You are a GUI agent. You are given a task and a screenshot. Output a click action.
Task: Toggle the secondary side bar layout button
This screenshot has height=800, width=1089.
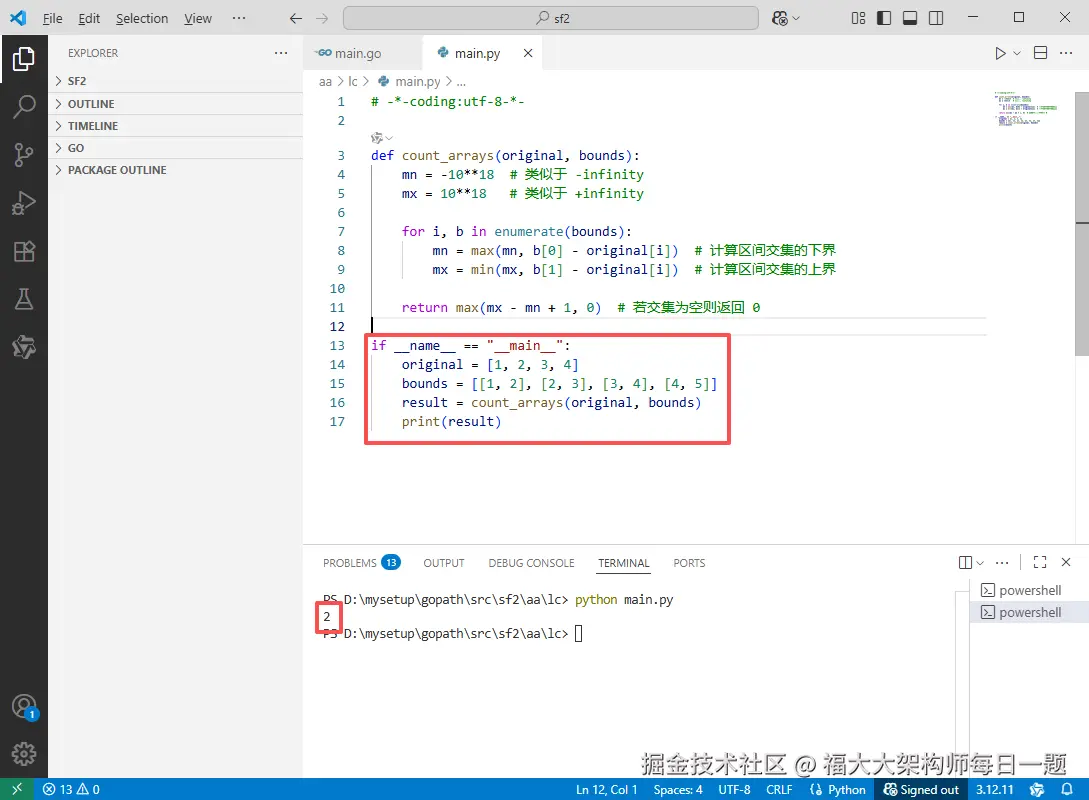(936, 18)
